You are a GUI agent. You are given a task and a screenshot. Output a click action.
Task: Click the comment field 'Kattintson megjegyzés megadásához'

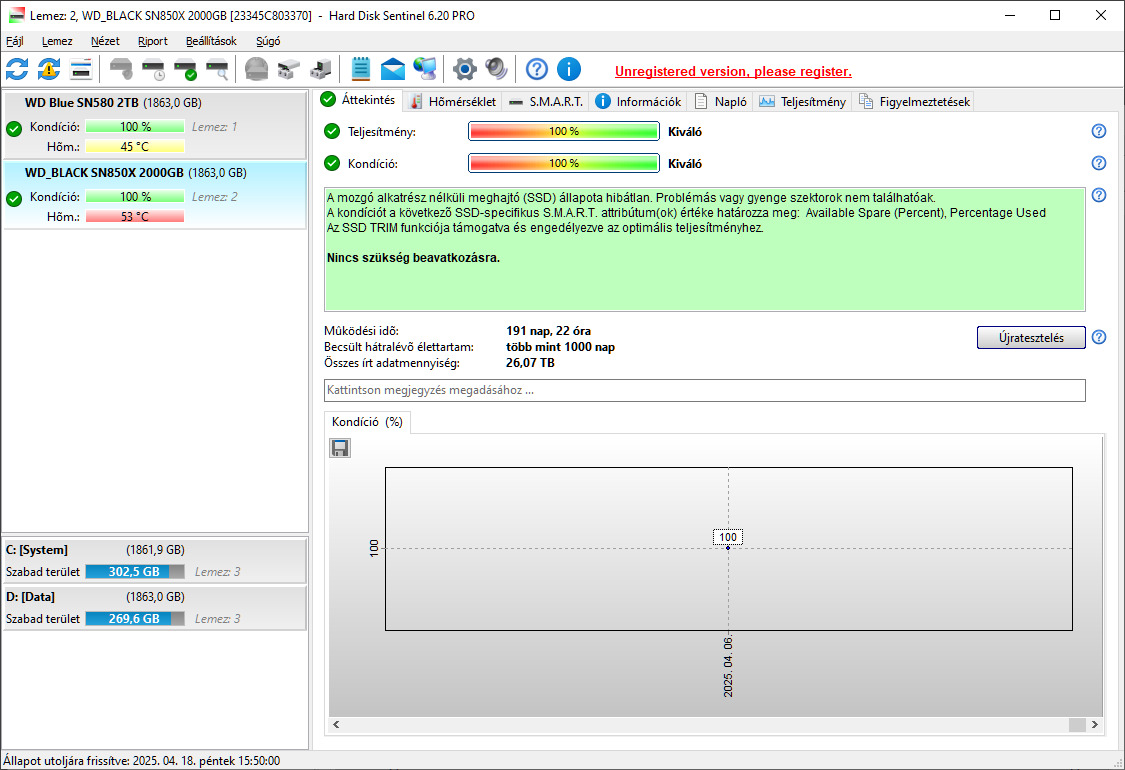click(x=705, y=390)
